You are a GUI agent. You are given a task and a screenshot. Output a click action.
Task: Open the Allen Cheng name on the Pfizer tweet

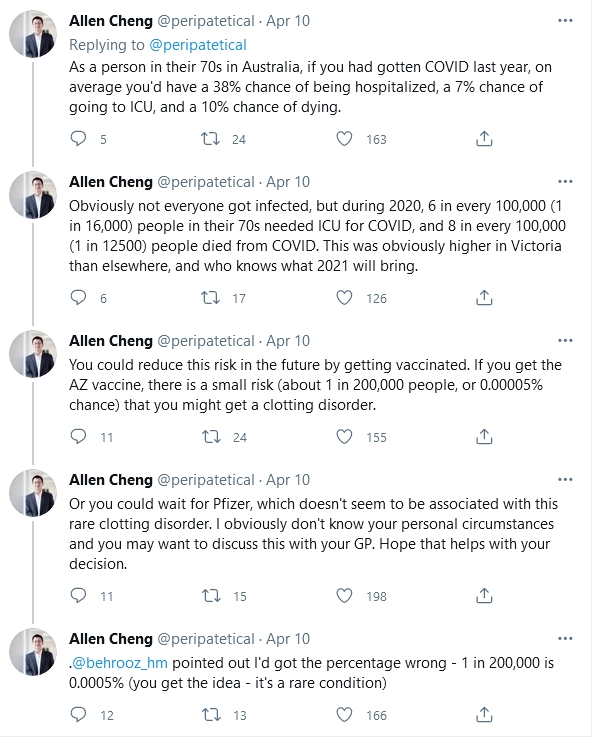pos(111,479)
